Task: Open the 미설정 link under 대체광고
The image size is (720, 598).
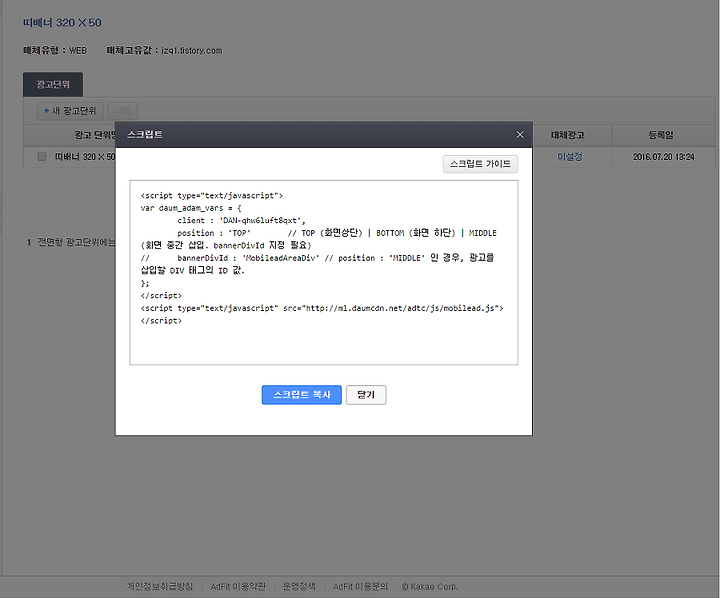Action: 570,157
